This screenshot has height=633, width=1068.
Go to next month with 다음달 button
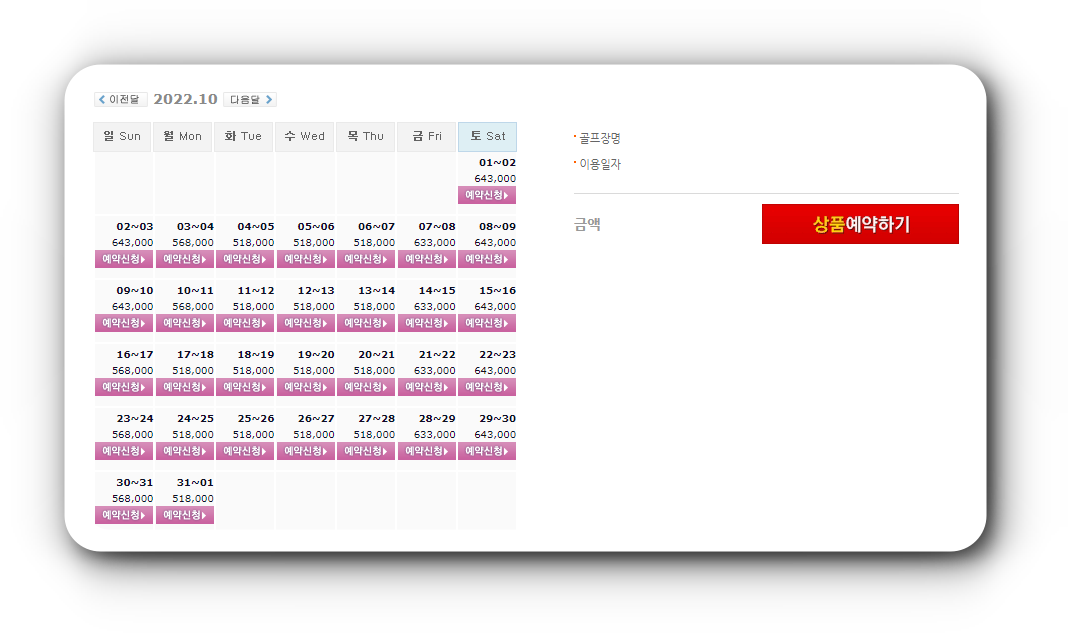pyautogui.click(x=250, y=99)
